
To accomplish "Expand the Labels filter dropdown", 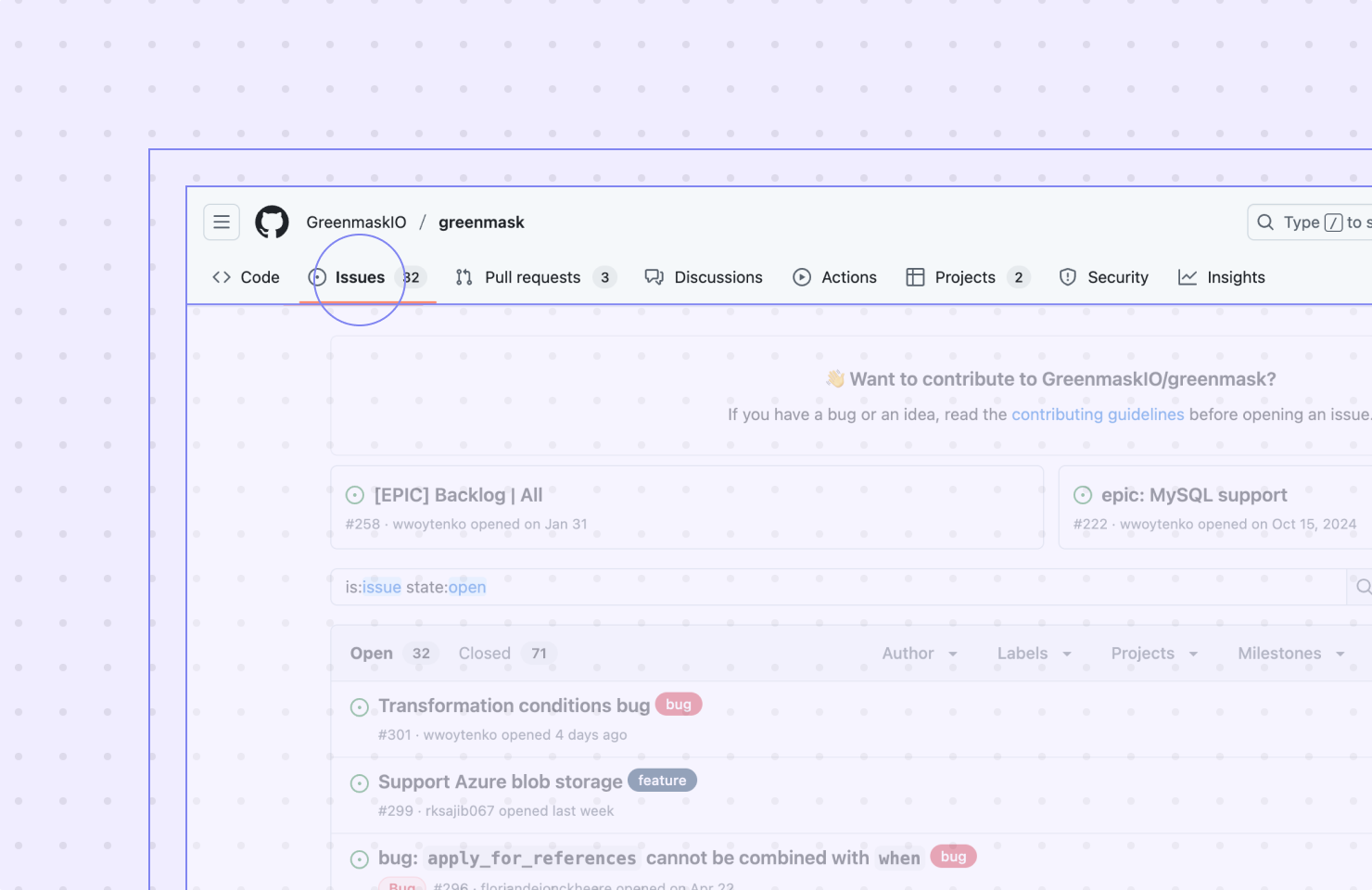I will (x=1035, y=654).
